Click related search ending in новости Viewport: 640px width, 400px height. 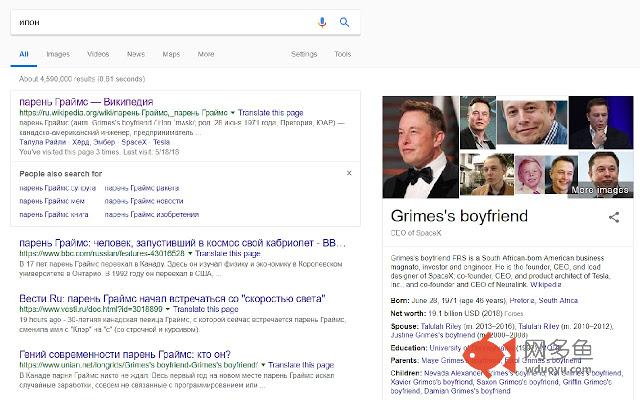coord(144,201)
